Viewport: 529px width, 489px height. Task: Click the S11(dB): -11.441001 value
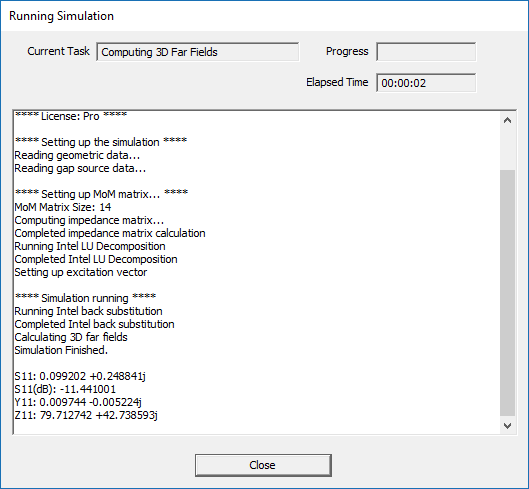tap(65, 389)
